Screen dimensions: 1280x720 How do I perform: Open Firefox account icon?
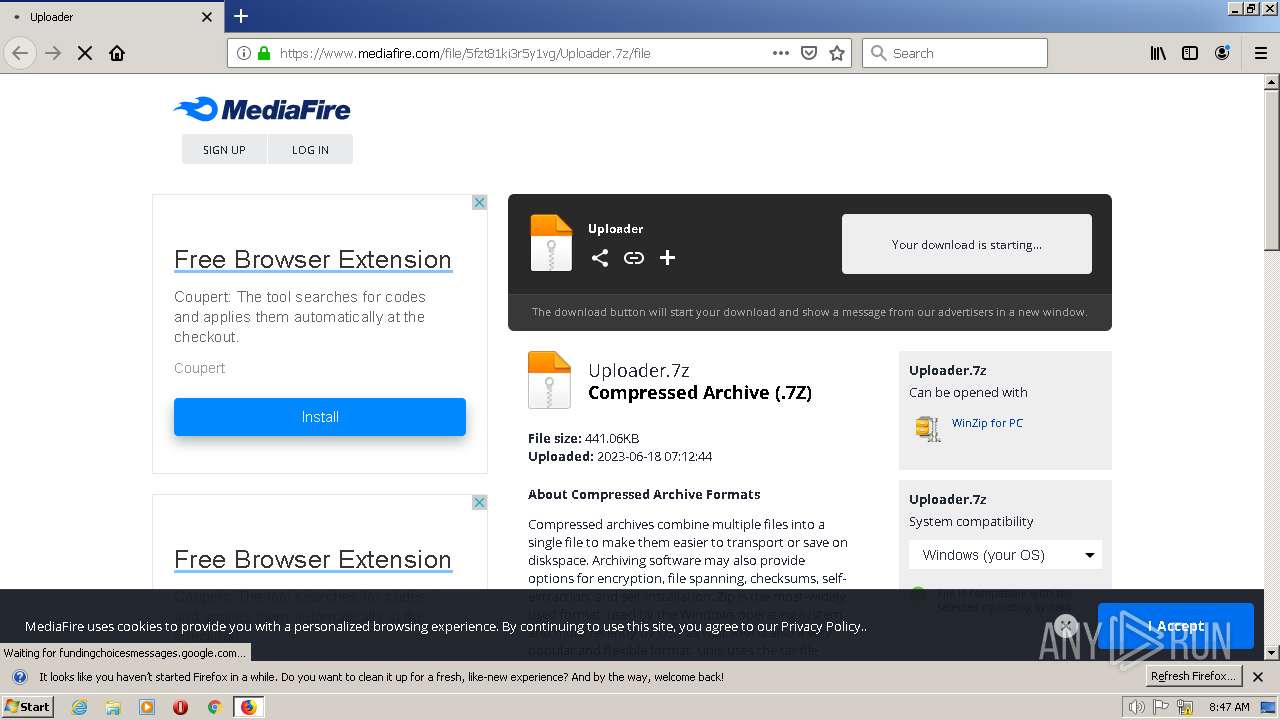pos(1222,53)
